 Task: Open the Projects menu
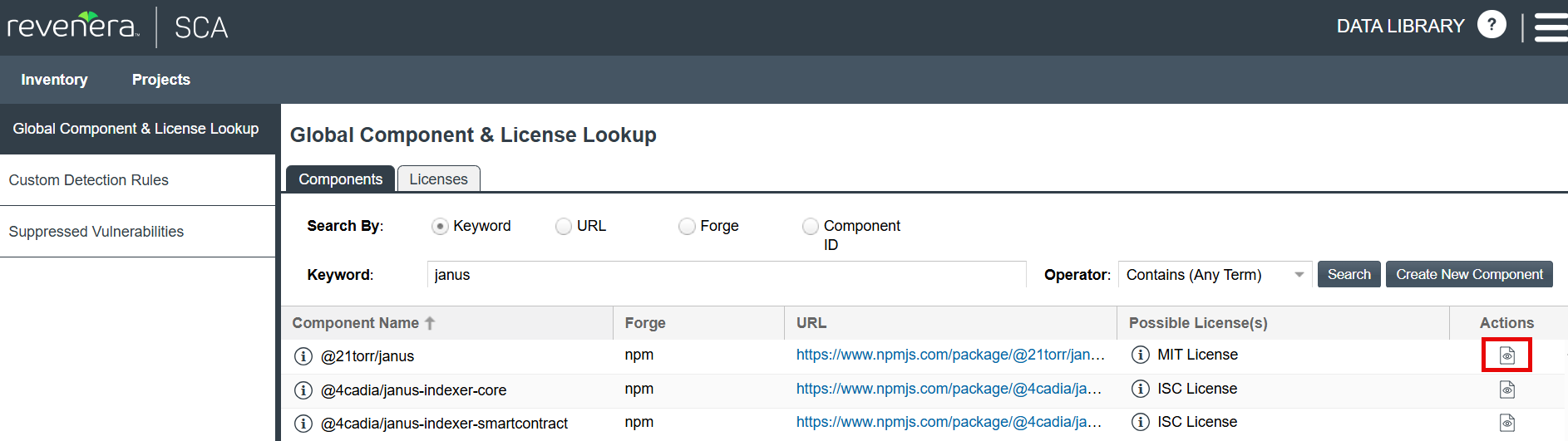161,80
